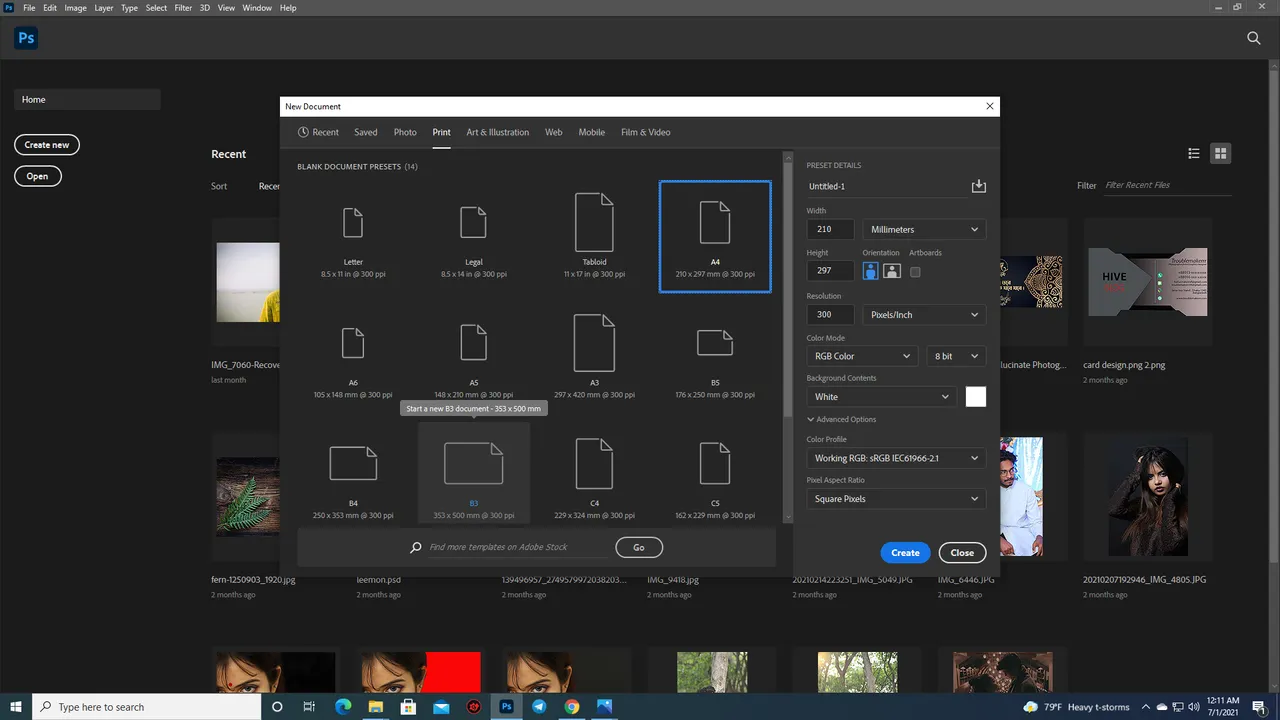Open the Film & Video tab
This screenshot has height=720, width=1280.
point(646,132)
